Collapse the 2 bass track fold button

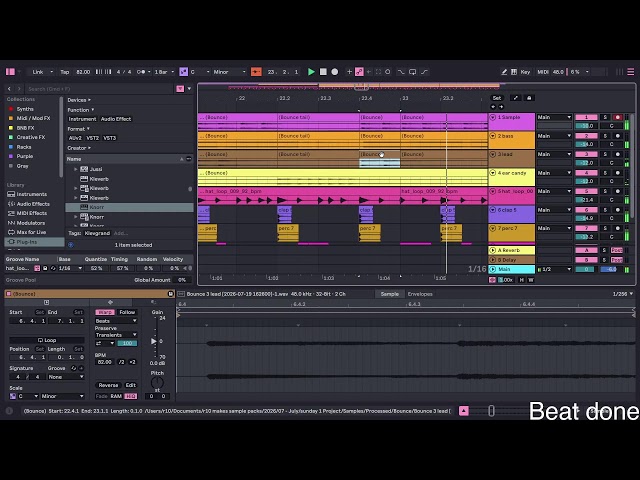click(x=493, y=136)
